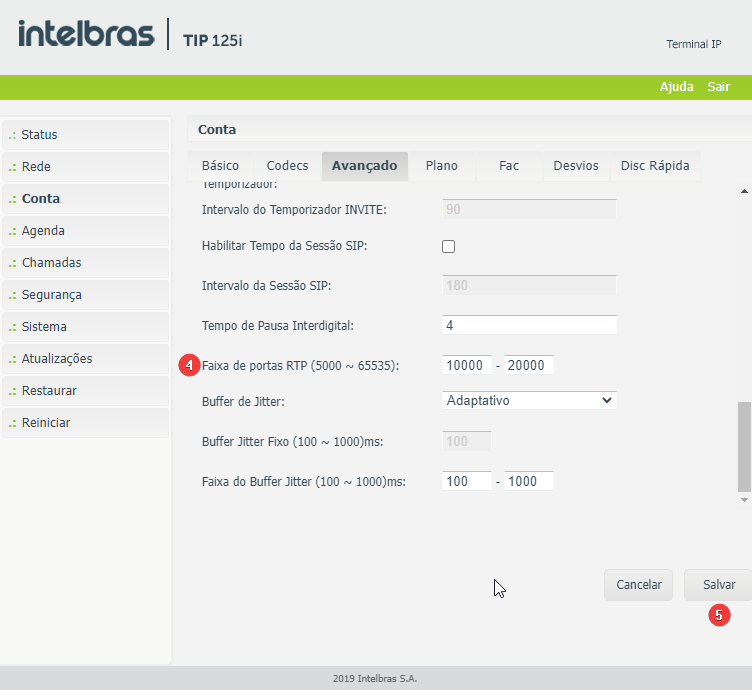
Task: Switch to the Codecs tab
Action: 287,166
